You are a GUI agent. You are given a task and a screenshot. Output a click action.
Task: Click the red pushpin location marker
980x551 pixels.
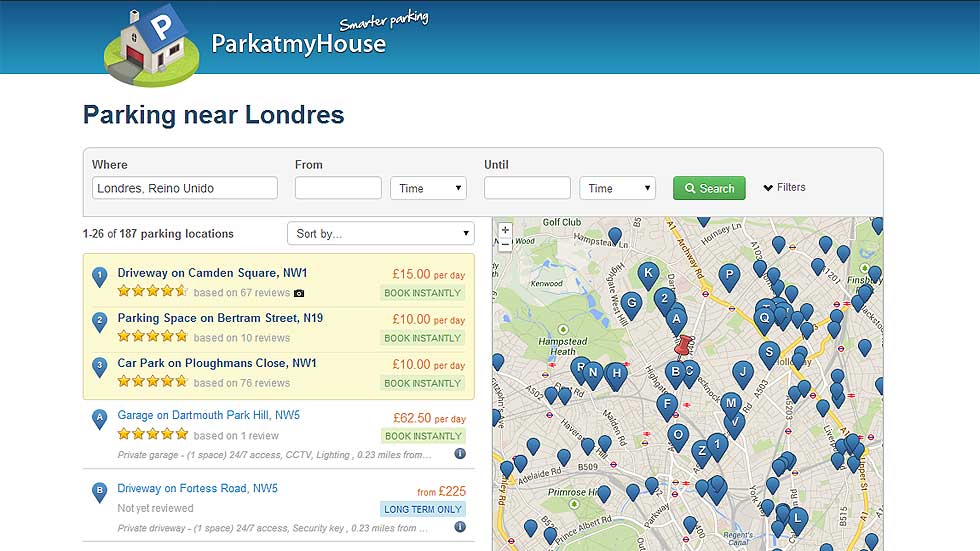(x=684, y=345)
